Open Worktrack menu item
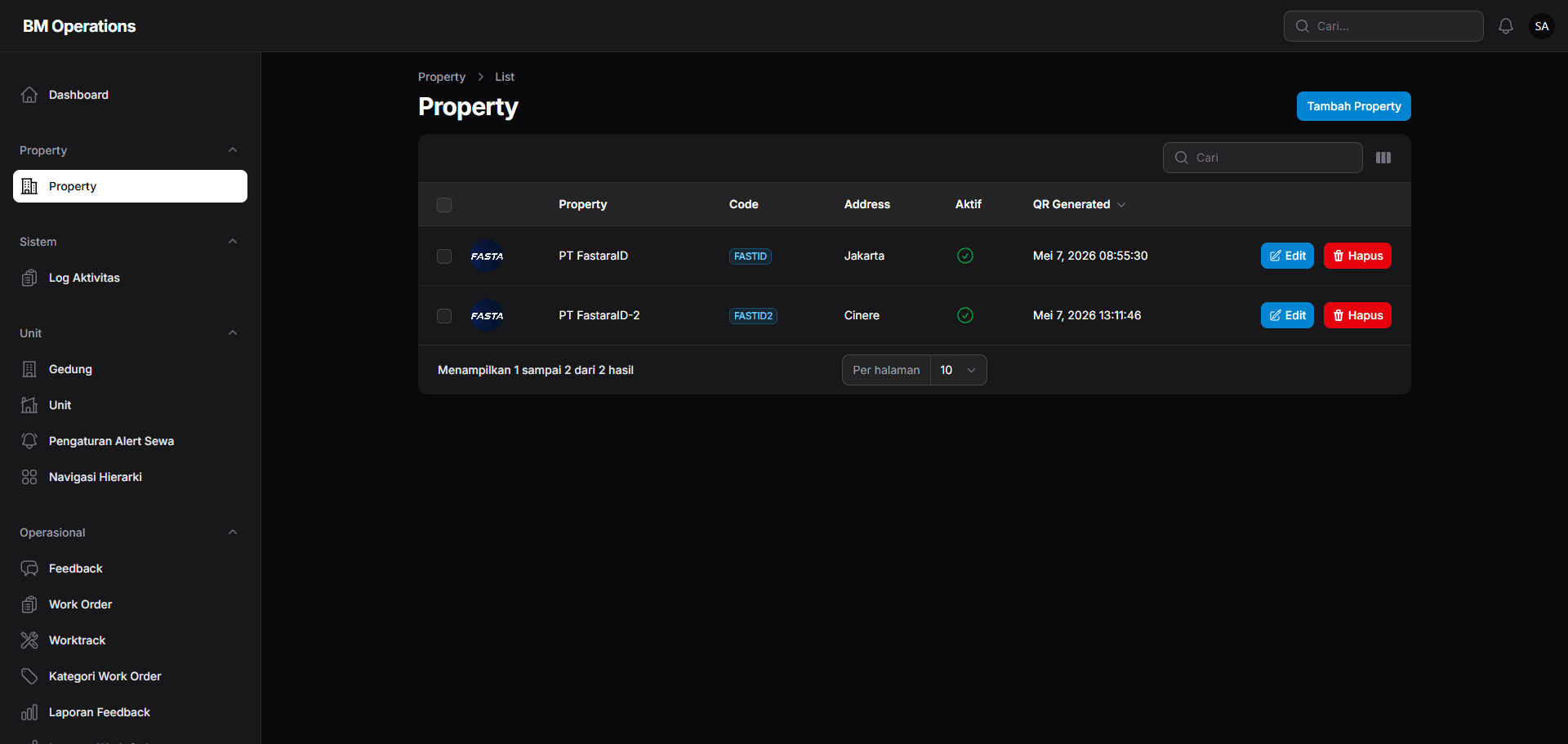Screen dimensions: 1568x744 click(x=130, y=640)
